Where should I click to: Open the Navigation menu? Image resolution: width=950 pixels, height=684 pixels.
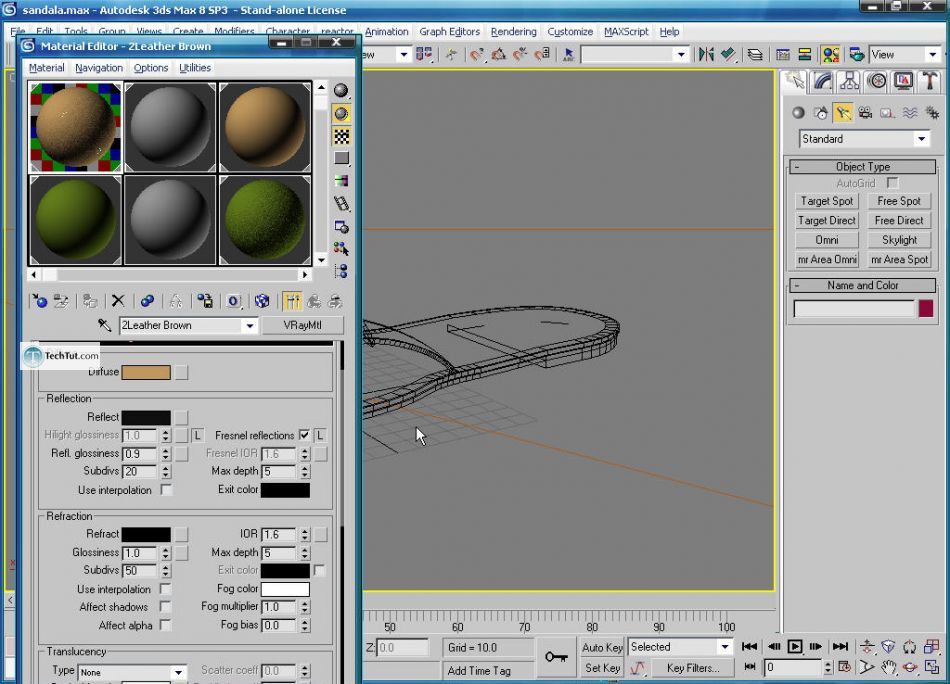[99, 68]
